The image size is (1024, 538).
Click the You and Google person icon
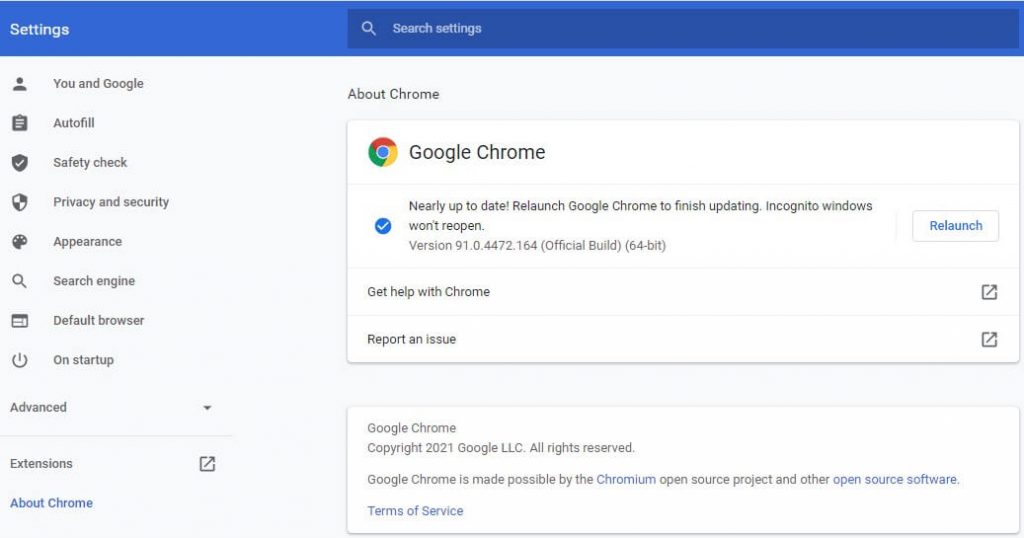pos(20,84)
